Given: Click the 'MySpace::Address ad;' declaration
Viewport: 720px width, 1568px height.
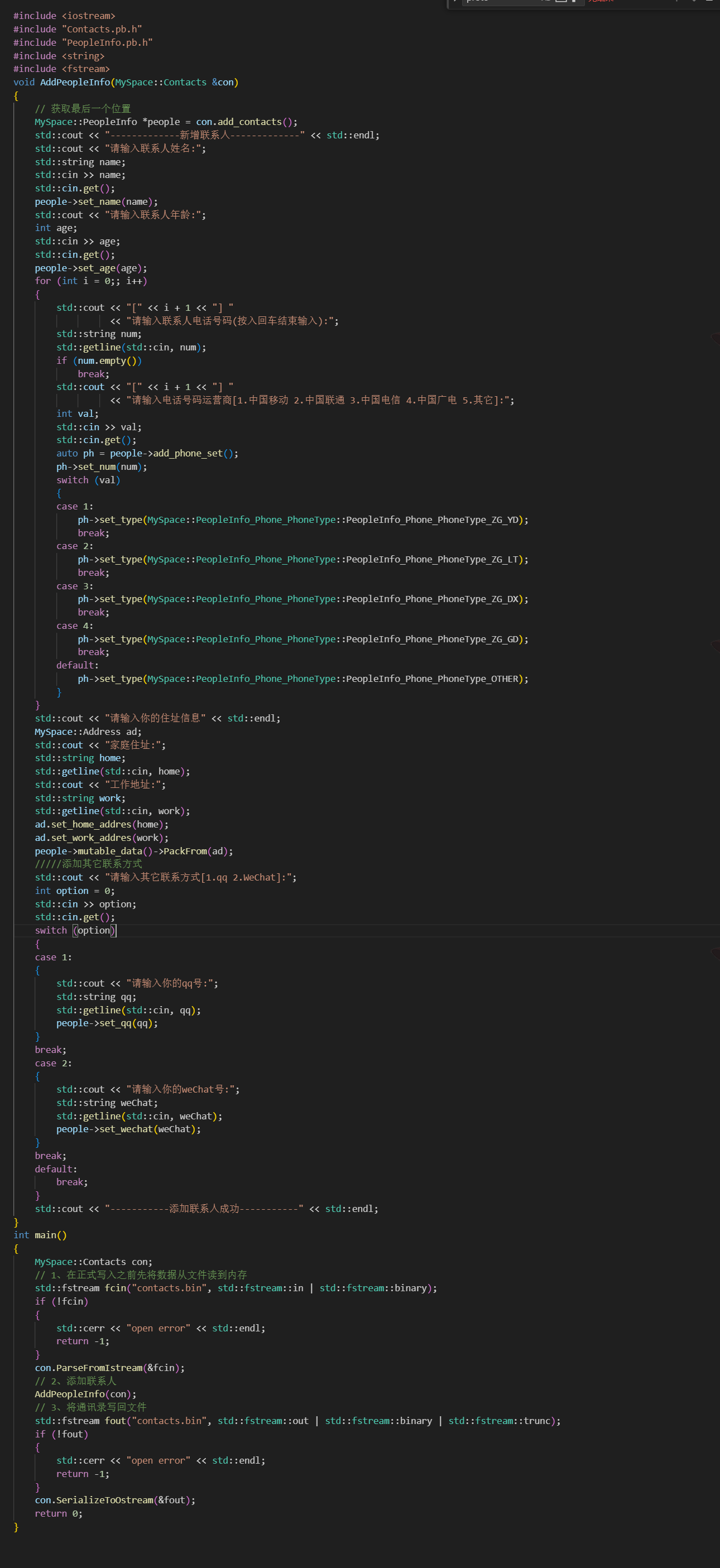Looking at the screenshot, I should [88, 732].
